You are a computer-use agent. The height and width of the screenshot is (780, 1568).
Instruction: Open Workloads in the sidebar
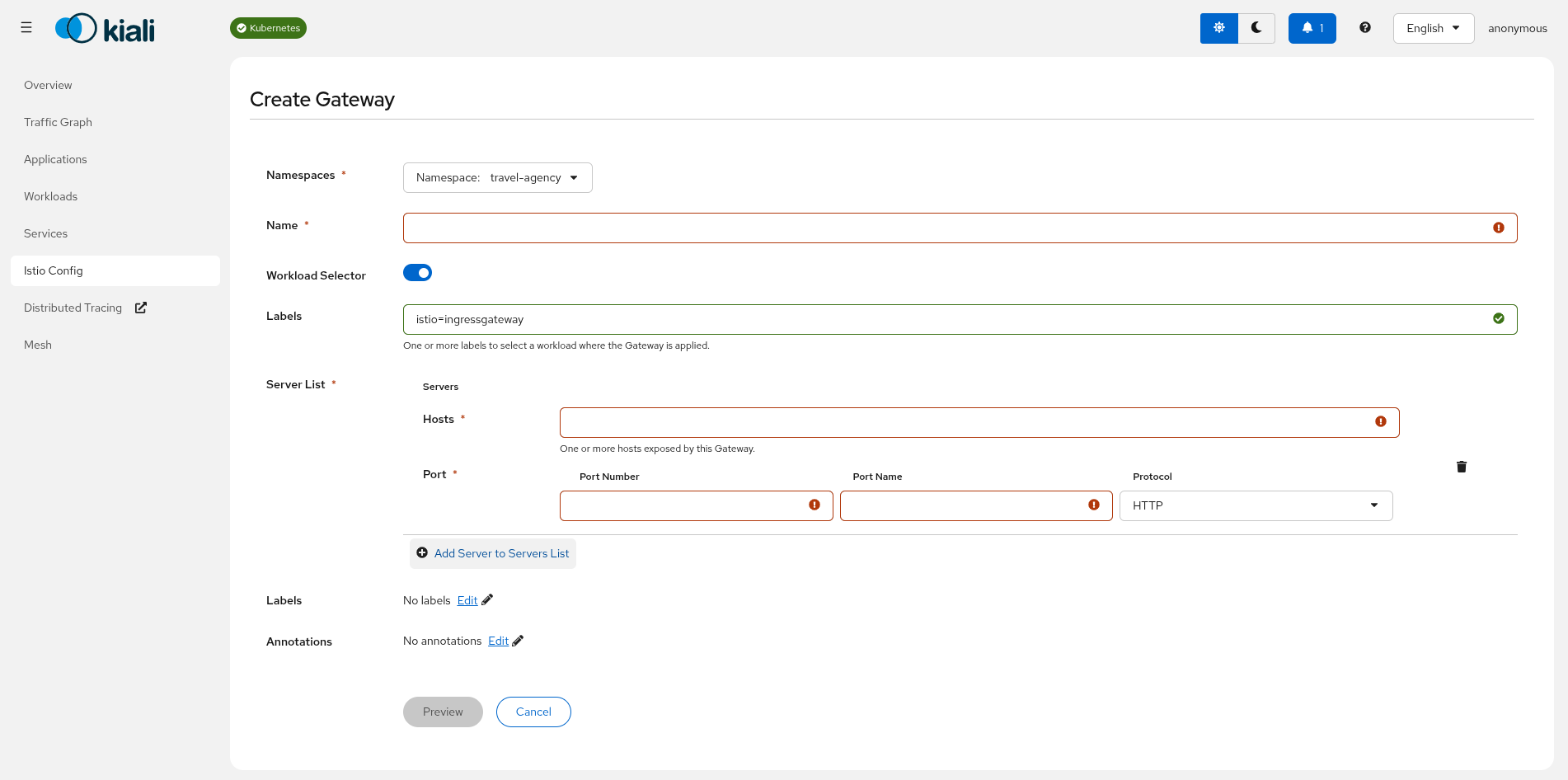[50, 196]
